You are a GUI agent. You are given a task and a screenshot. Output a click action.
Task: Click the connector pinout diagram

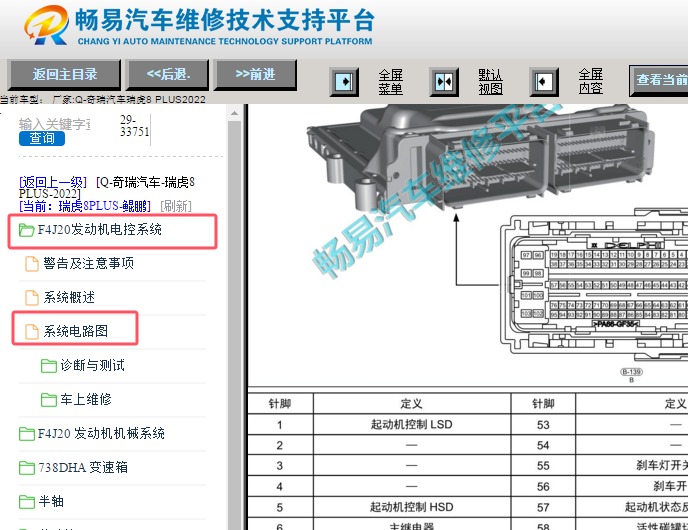click(594, 284)
